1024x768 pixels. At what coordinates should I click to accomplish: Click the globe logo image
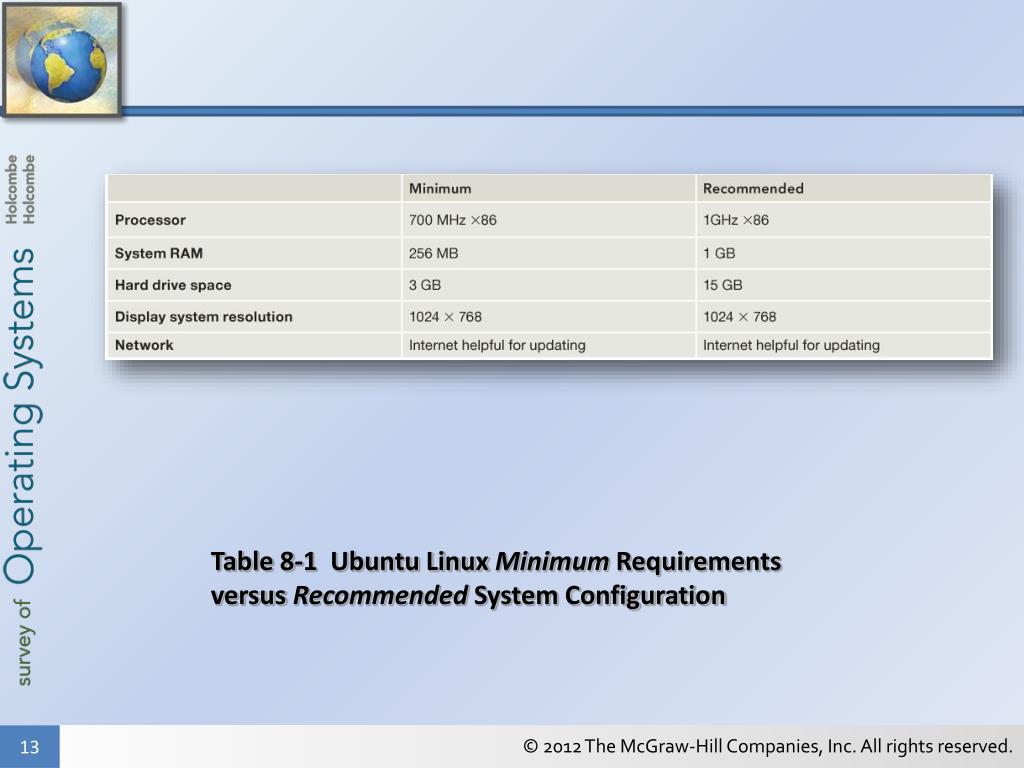click(61, 59)
